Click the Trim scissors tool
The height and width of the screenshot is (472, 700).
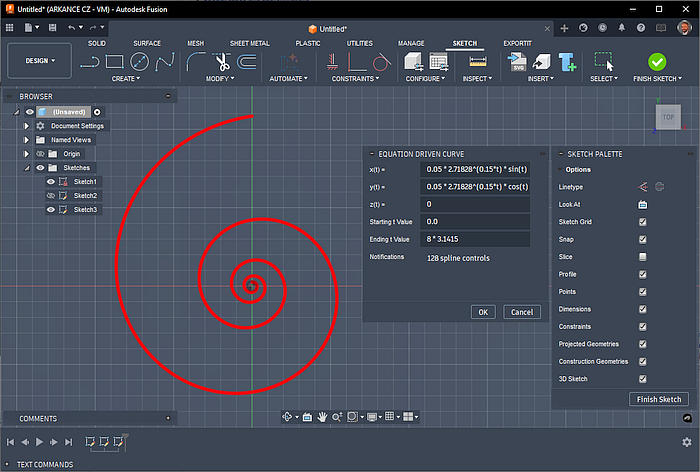(x=221, y=62)
